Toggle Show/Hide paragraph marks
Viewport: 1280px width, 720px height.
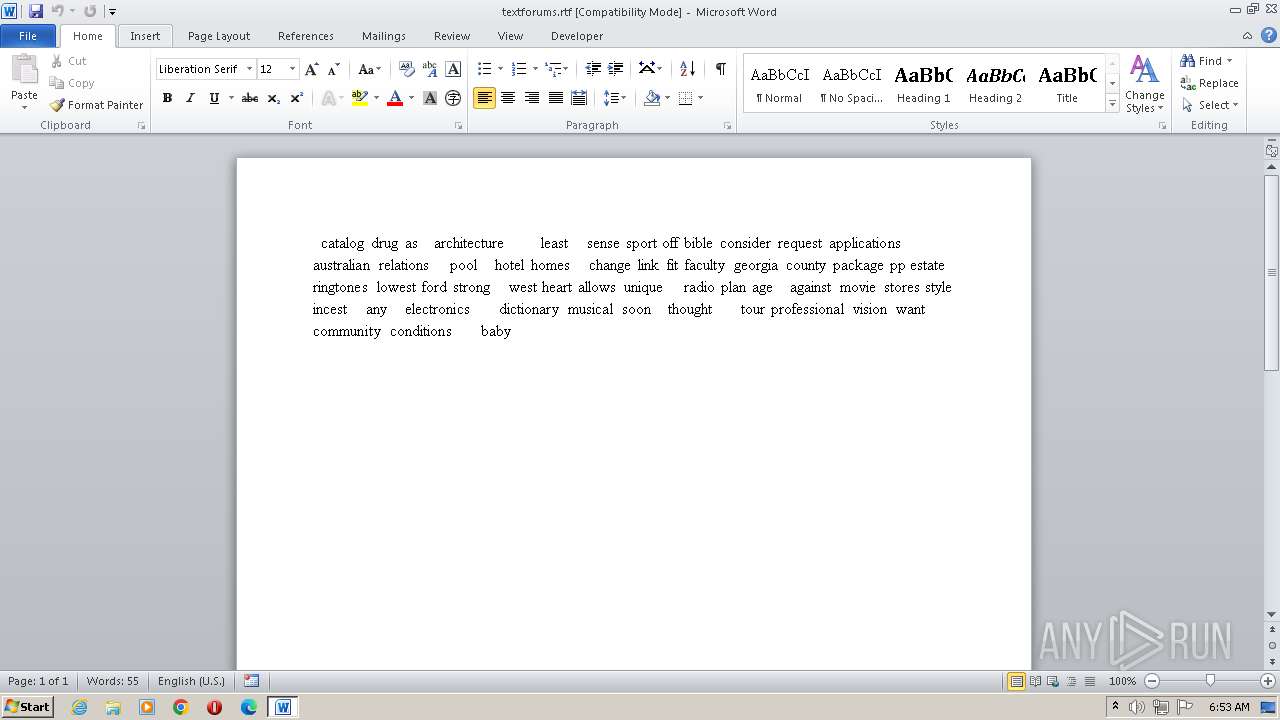[720, 69]
